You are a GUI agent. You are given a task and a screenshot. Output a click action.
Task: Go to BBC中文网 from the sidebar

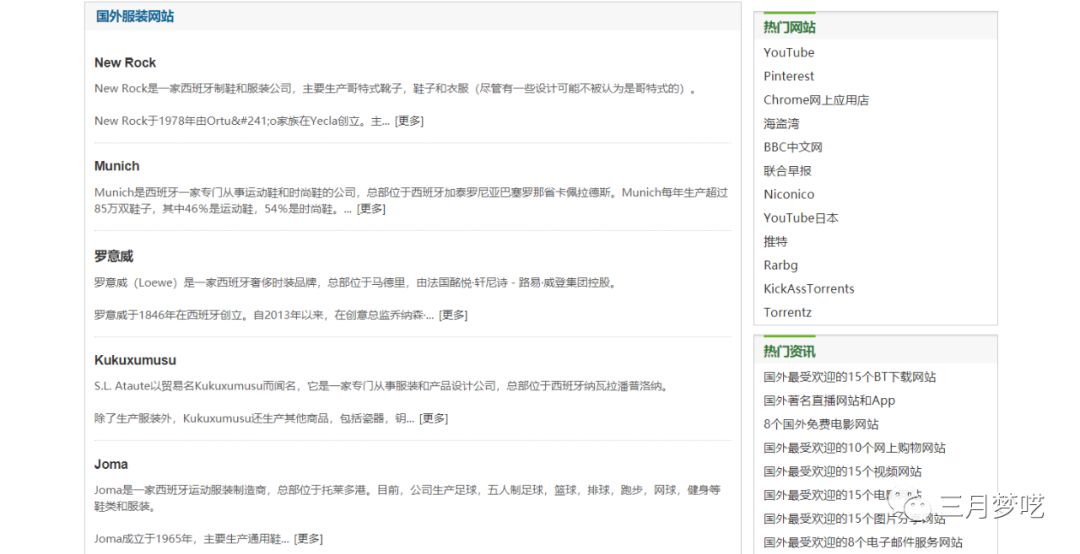pyautogui.click(x=793, y=147)
